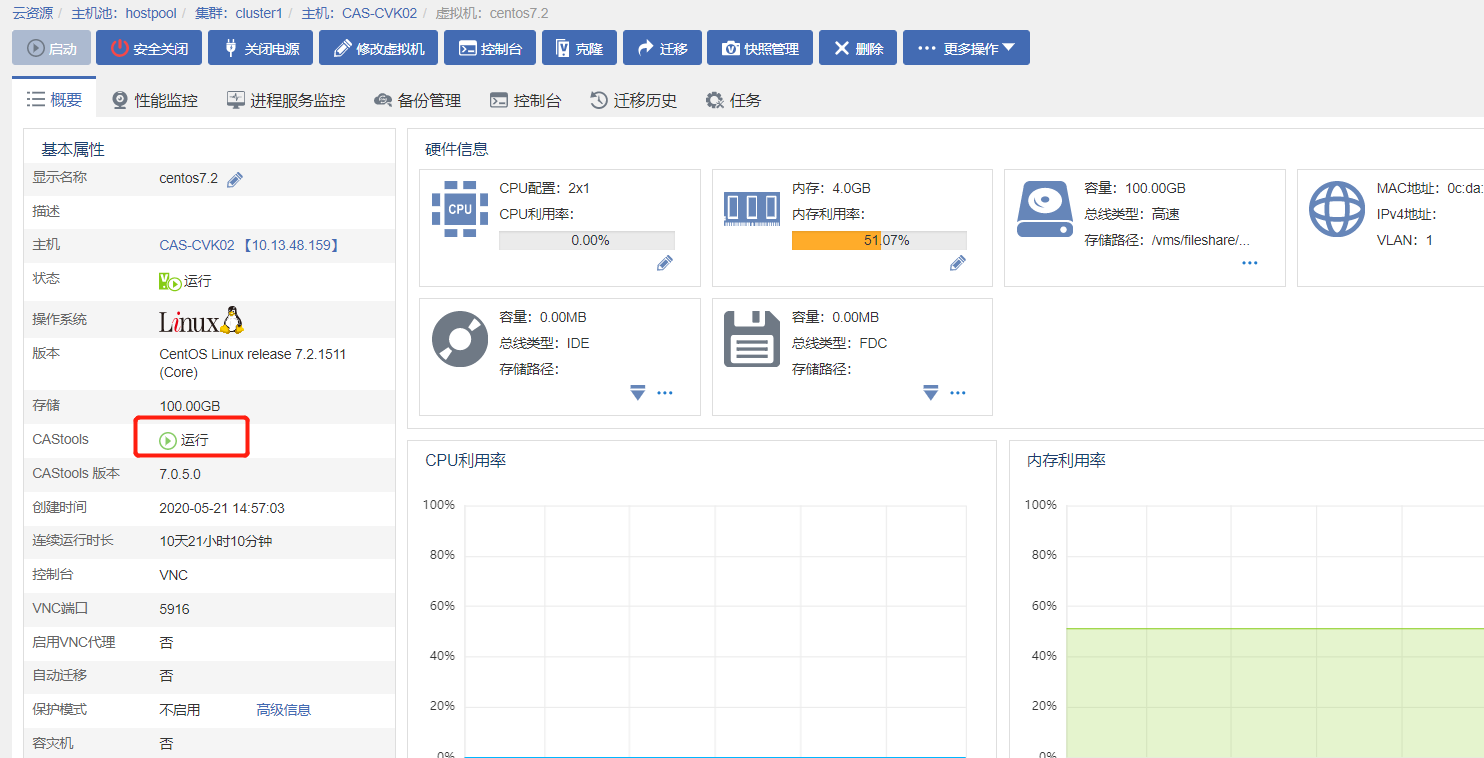Navigate to 集群: cluster1 breadcrumb
Viewport: 1484px width, 758px height.
[x=239, y=13]
